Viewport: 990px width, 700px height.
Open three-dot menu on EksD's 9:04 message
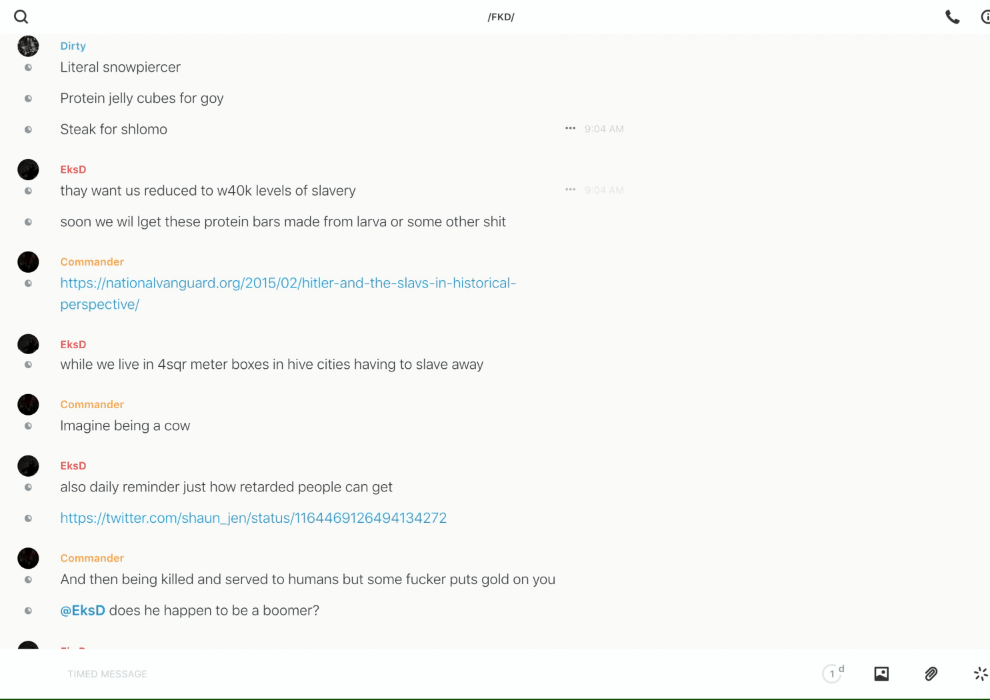pyautogui.click(x=570, y=190)
